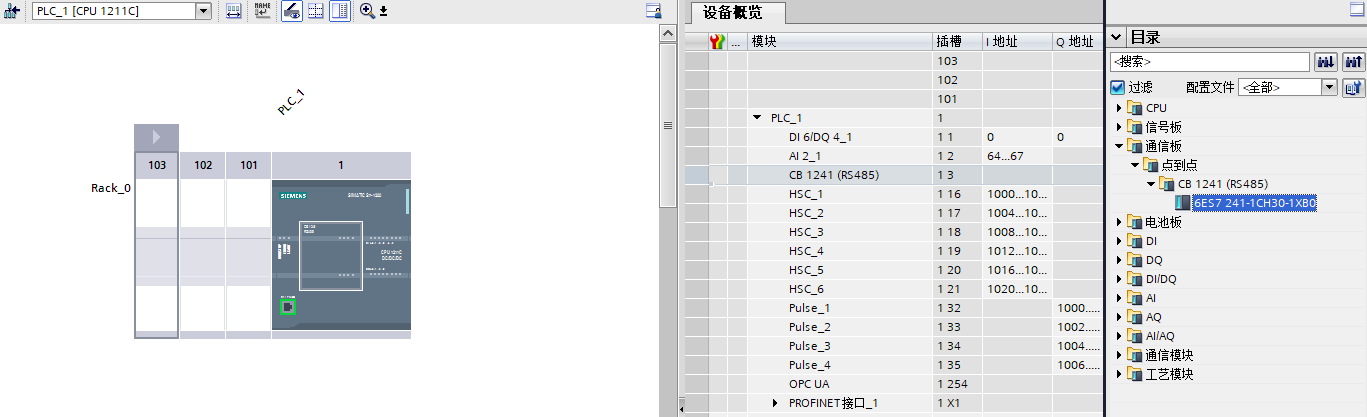Expand the rack arrow above slot 103
The image size is (1367, 417).
point(156,137)
